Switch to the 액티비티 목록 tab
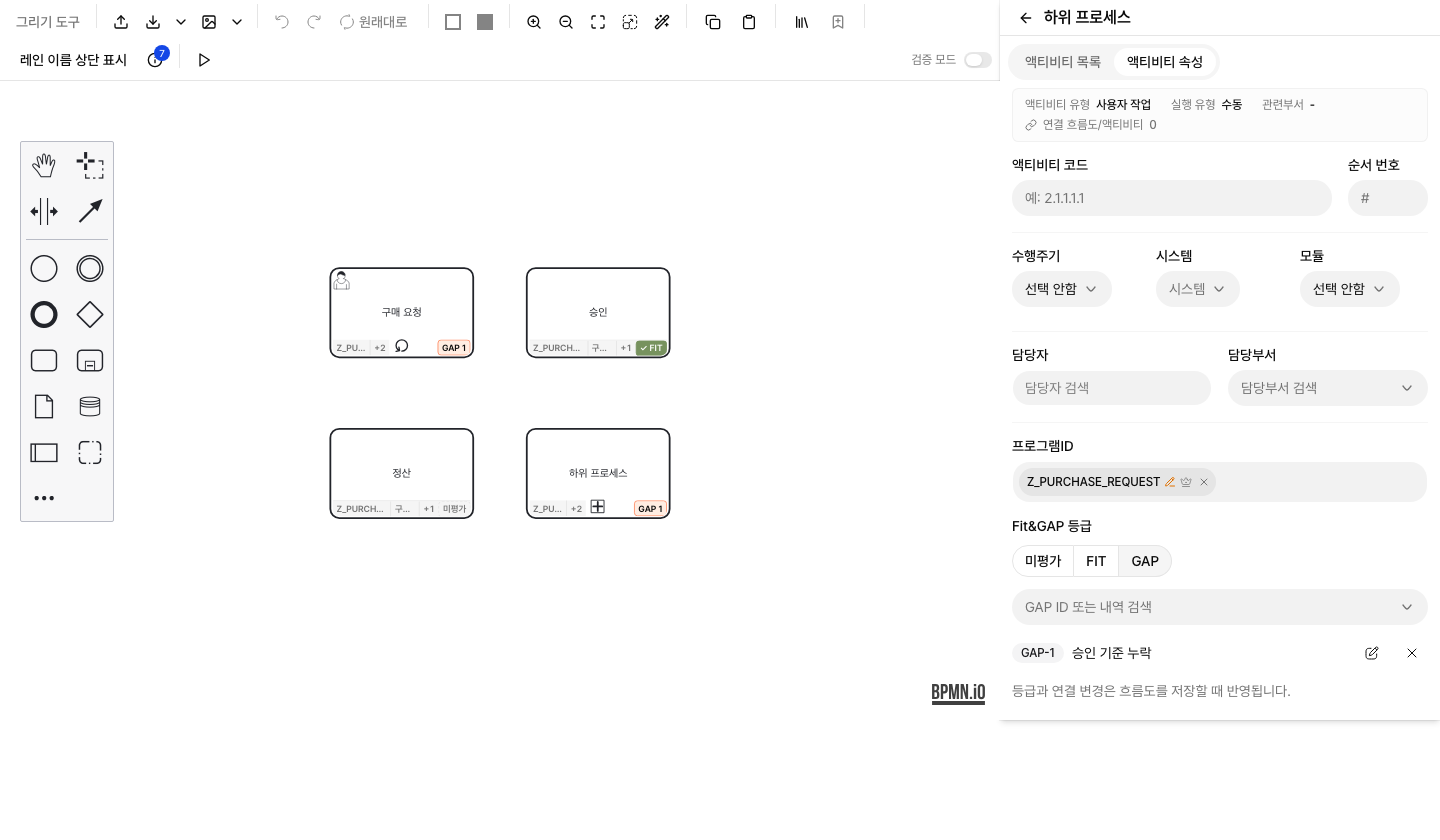 [x=1063, y=62]
